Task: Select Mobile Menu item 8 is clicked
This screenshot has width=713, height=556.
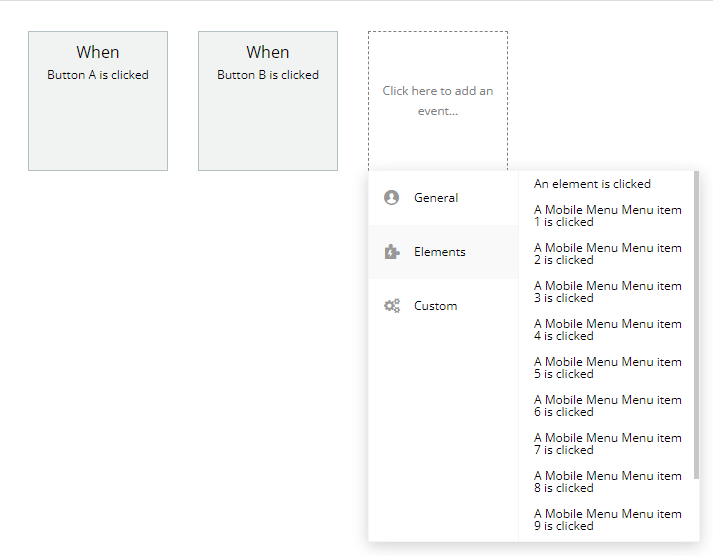Action: click(x=607, y=482)
